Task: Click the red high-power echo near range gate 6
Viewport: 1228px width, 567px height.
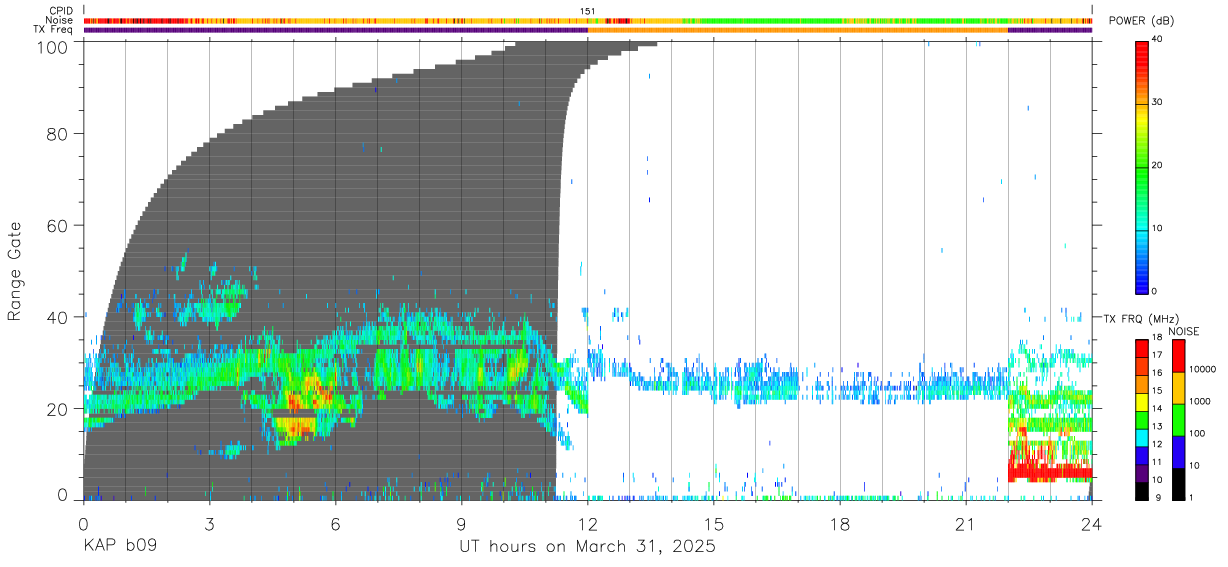Action: 1049,471
